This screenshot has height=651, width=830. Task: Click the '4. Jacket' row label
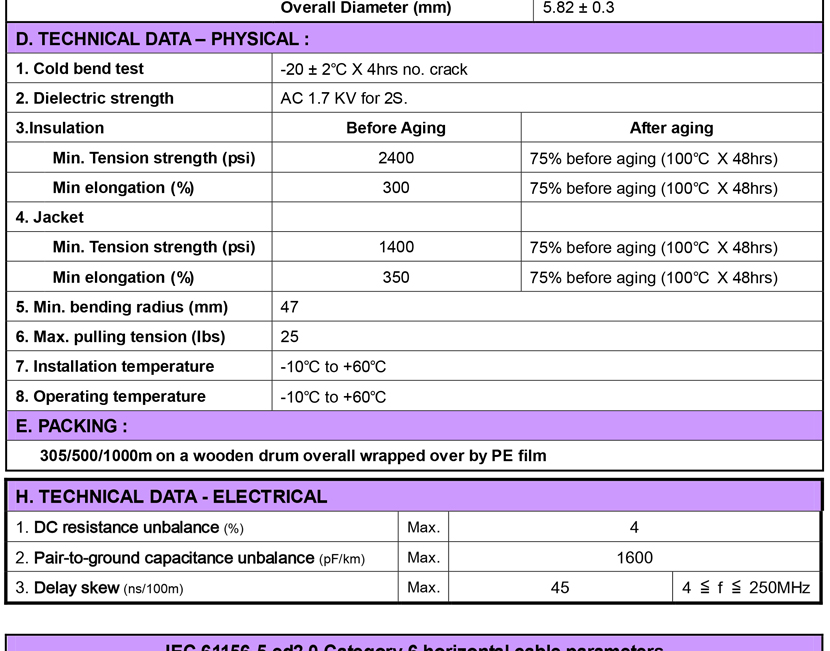[x=50, y=217]
